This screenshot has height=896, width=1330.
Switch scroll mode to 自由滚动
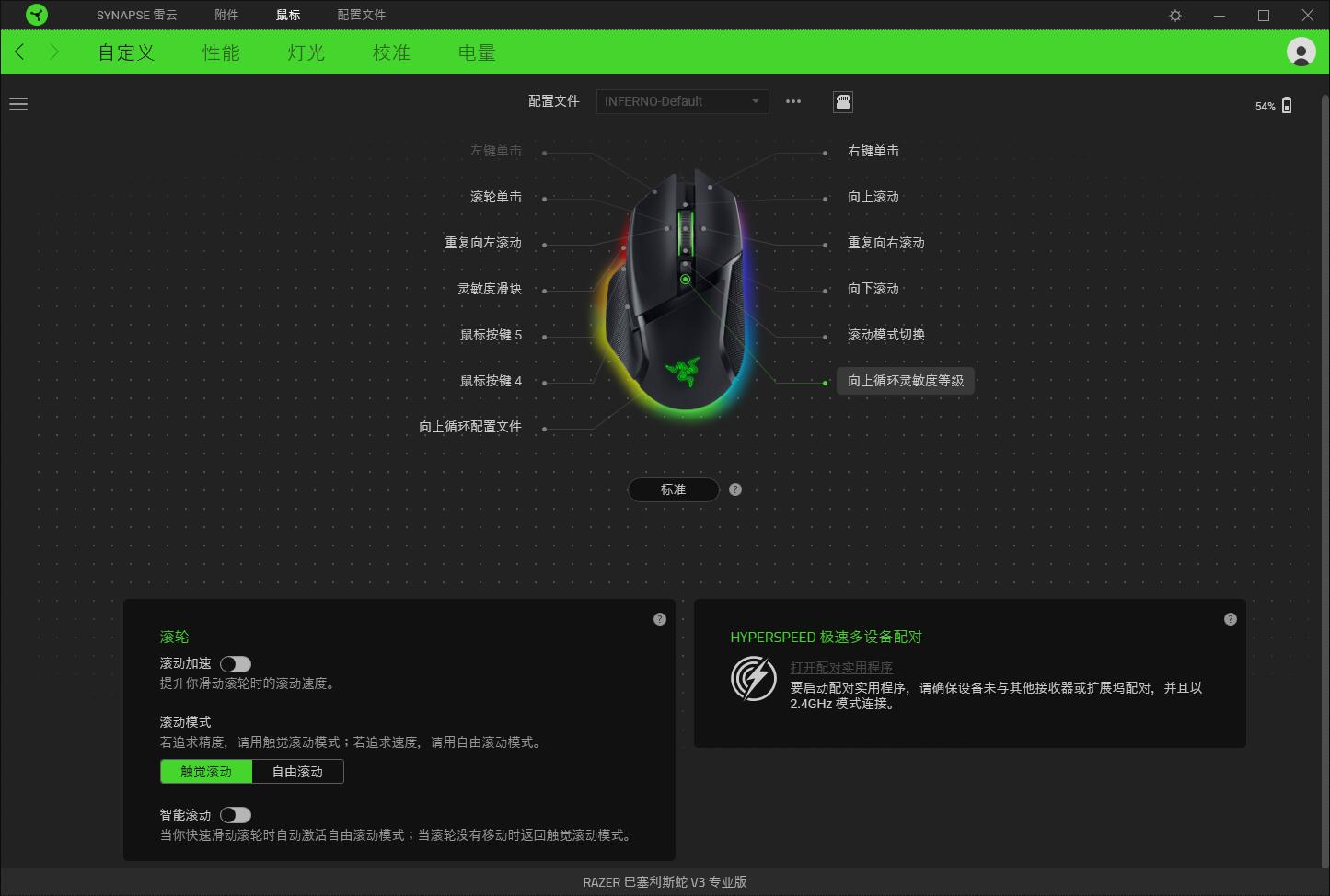coord(297,771)
